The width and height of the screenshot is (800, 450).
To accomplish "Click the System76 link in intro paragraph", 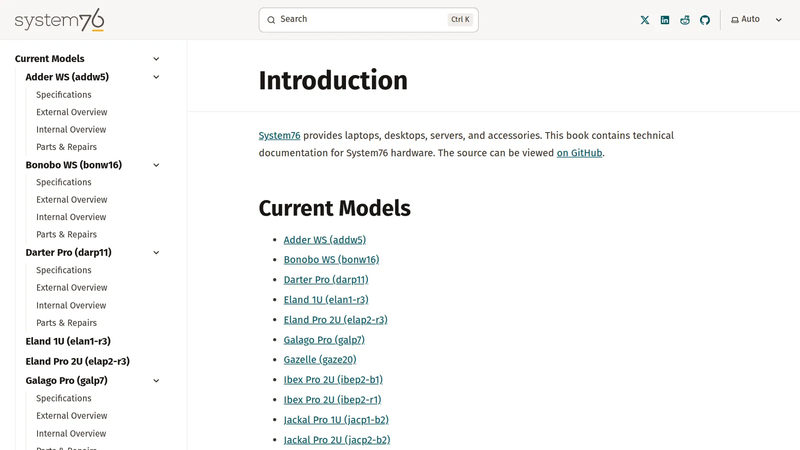I will pos(279,135).
